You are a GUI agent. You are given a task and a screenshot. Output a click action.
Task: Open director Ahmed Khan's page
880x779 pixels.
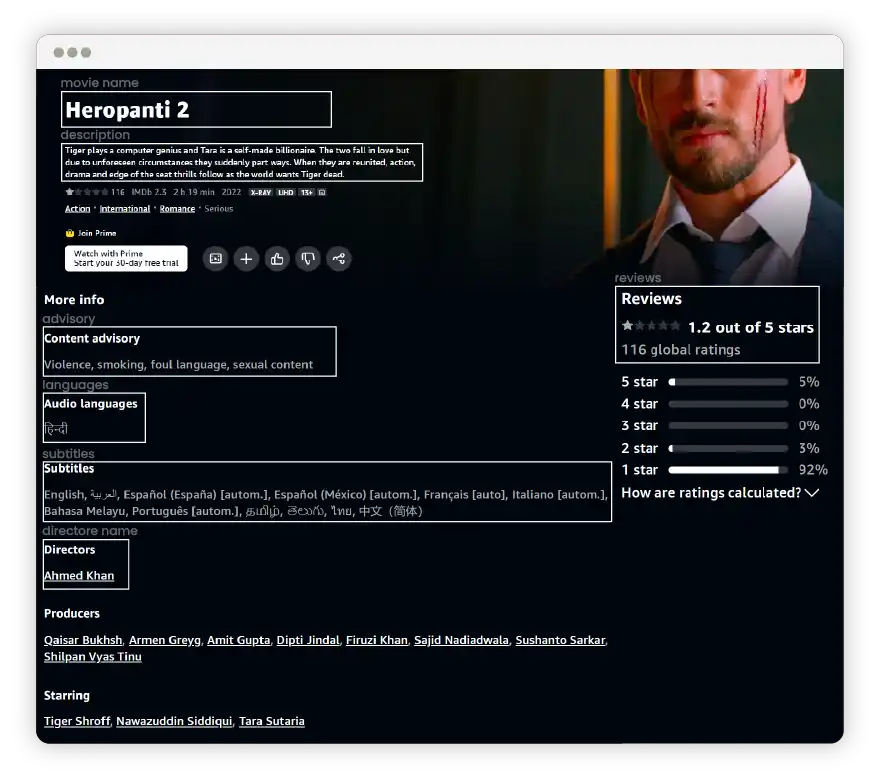pyautogui.click(x=79, y=576)
